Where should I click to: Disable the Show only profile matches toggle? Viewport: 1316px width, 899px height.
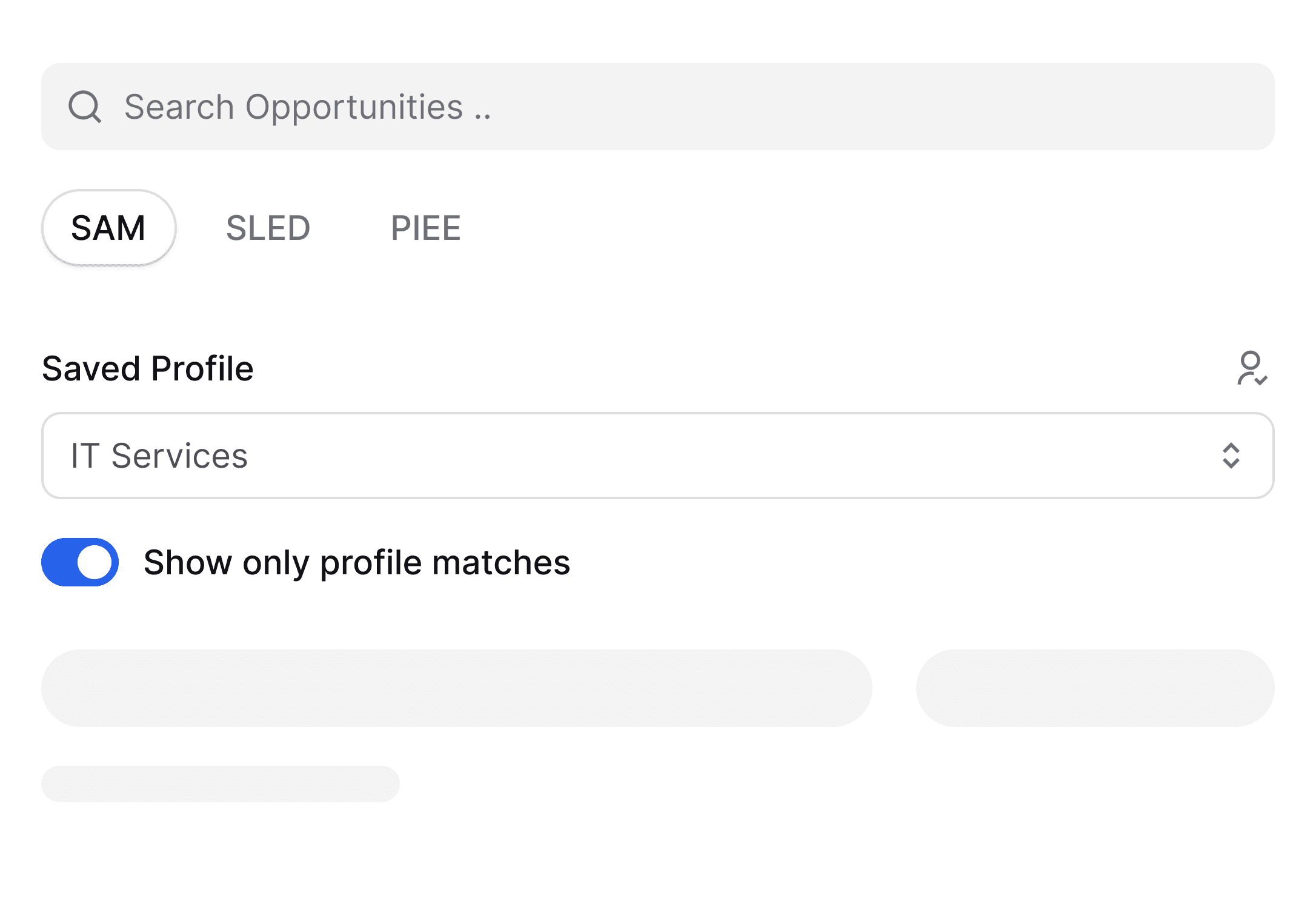tap(80, 562)
